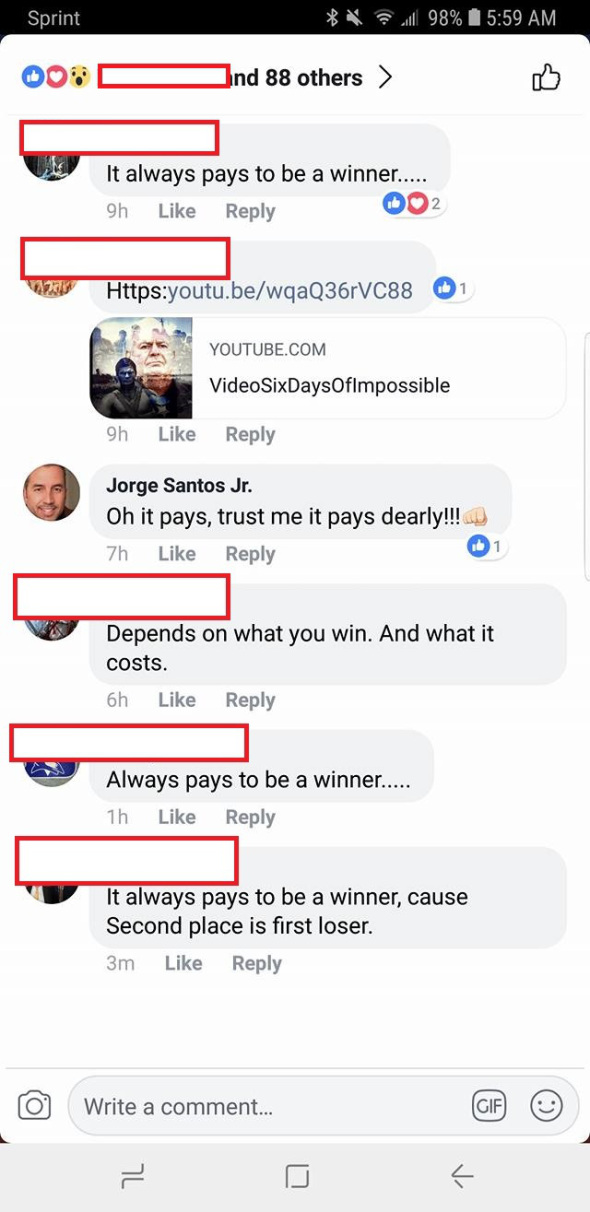The width and height of the screenshot is (590, 1212).
Task: Open Jorge Santos Jr. profile picture
Action: [x=51, y=492]
